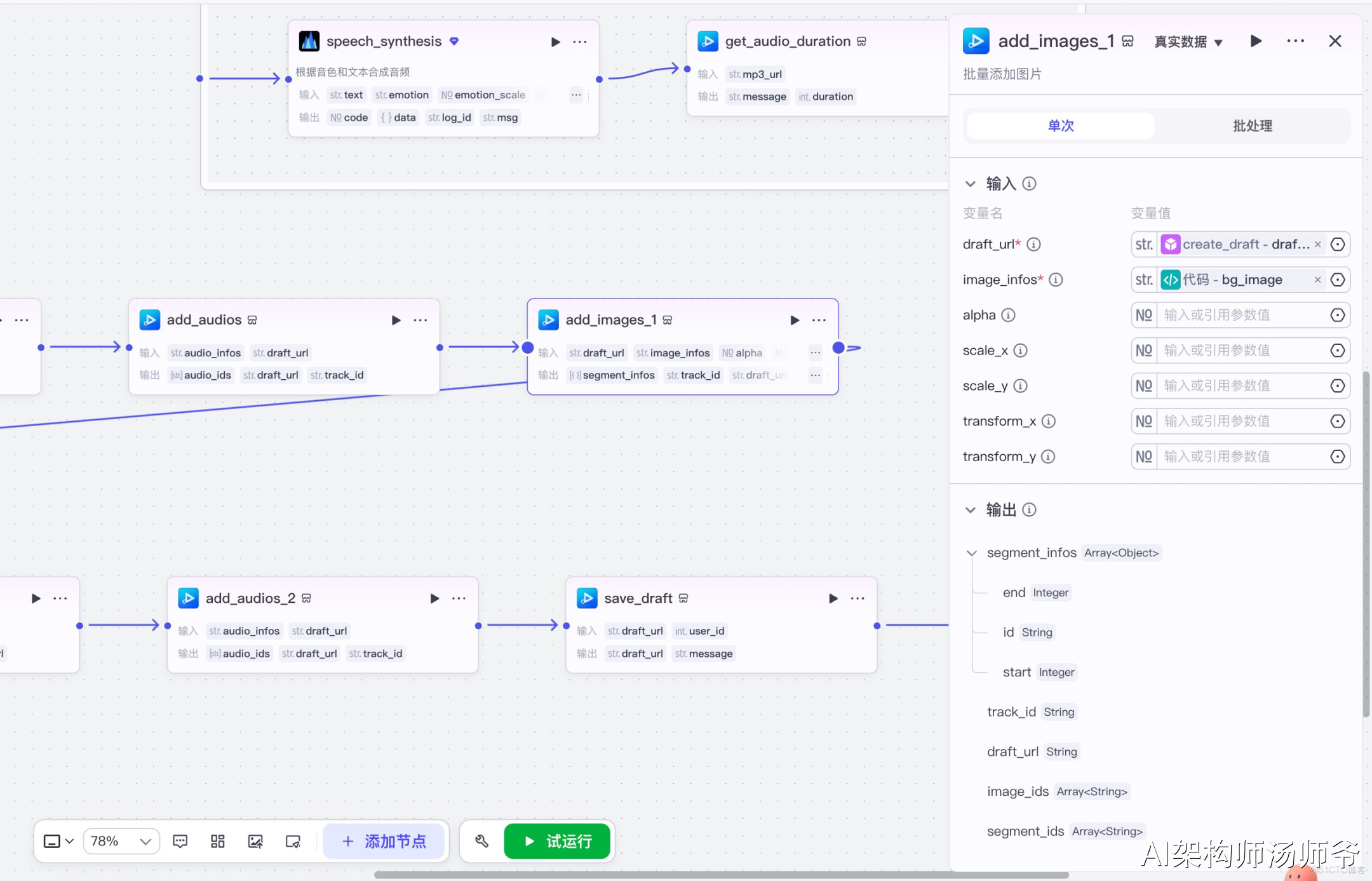Viewport: 1372px width, 881px height.
Task: Clear the create_draft reference in draft_url
Action: (1317, 245)
